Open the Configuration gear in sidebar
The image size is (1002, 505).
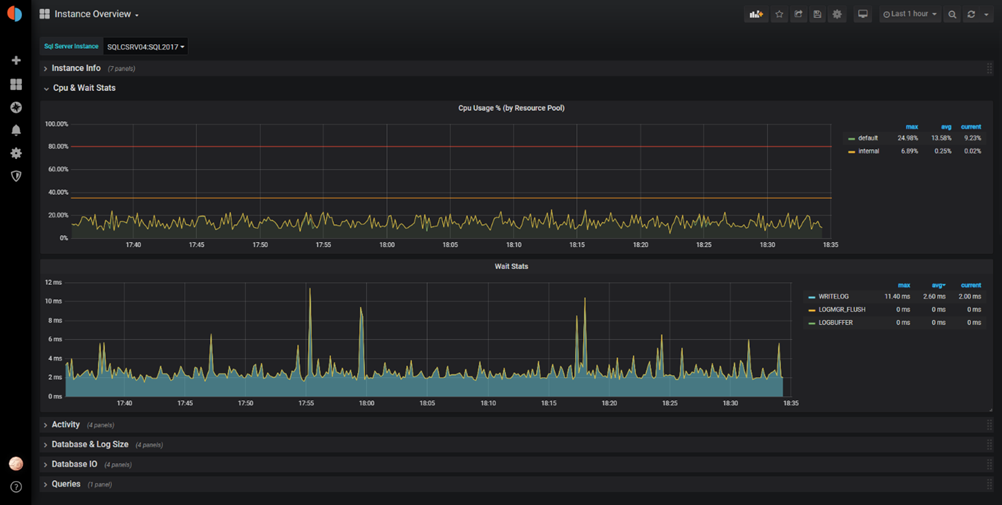[16, 153]
